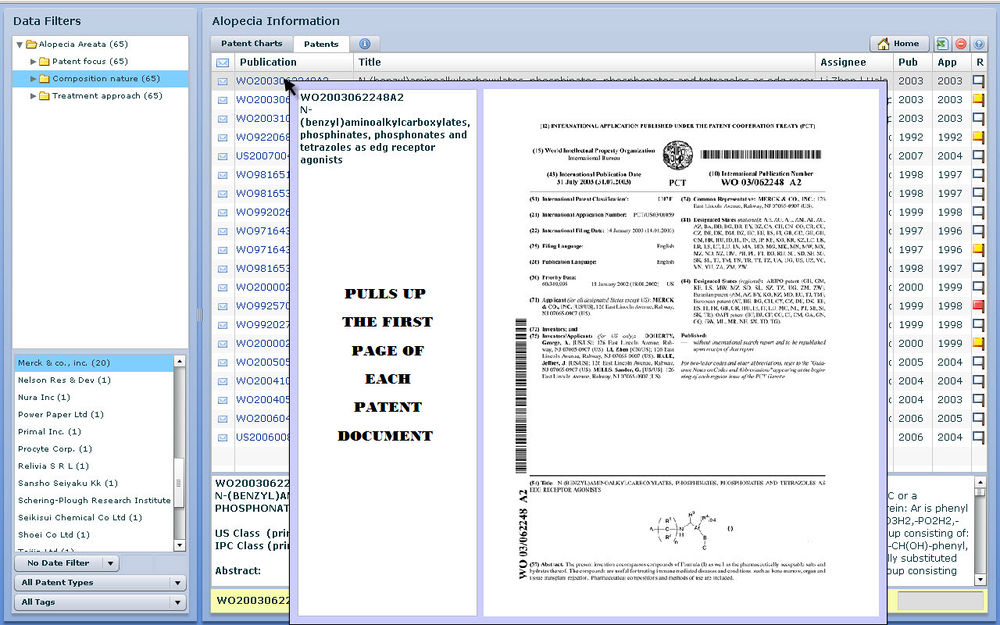Select Nelson Res & Dev in assignee list
Screen dimensions: 1000x625
pos(64,380)
